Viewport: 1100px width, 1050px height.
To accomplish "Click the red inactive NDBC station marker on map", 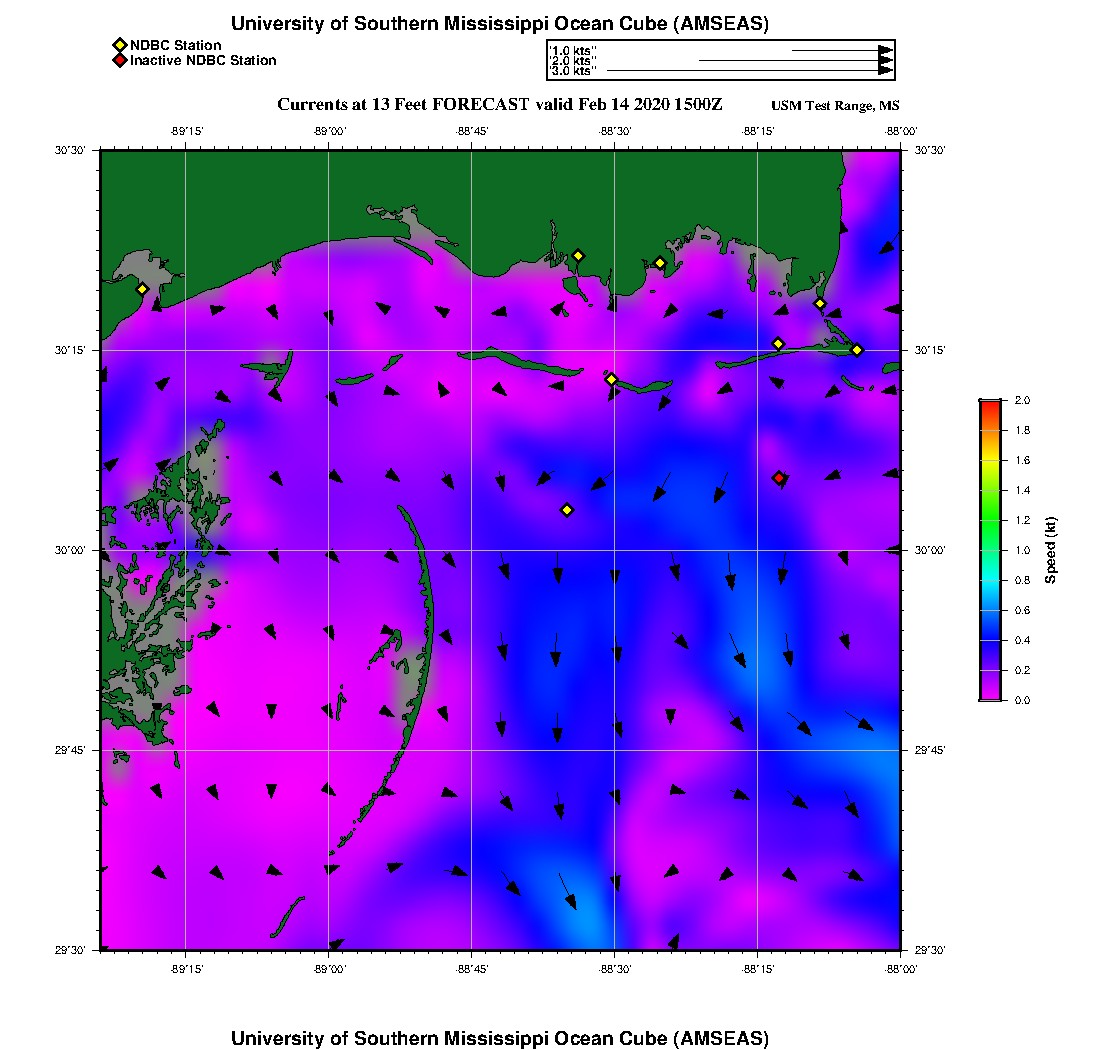I will pos(779,478).
